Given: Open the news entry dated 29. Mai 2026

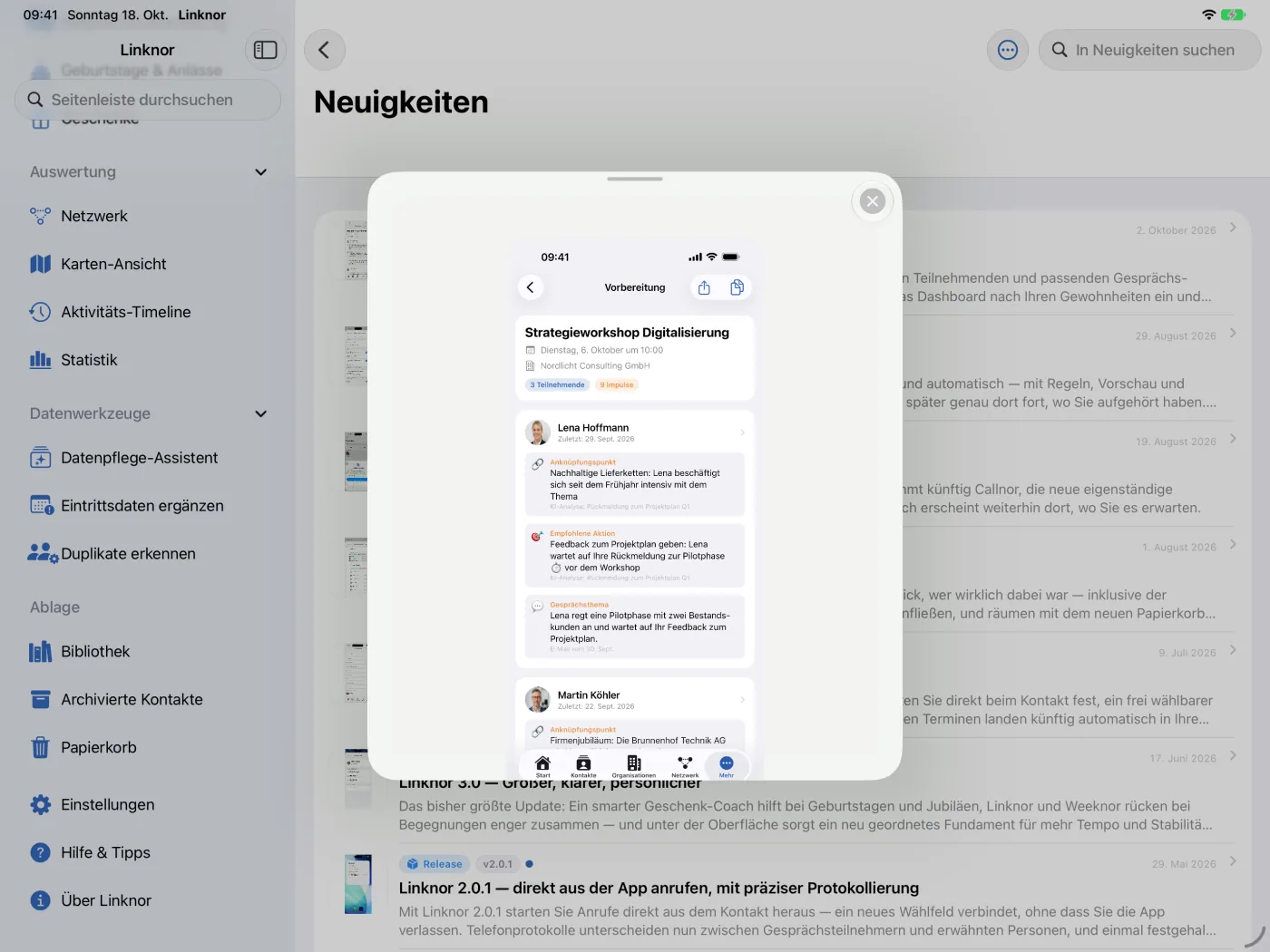Looking at the screenshot, I should click(x=782, y=898).
